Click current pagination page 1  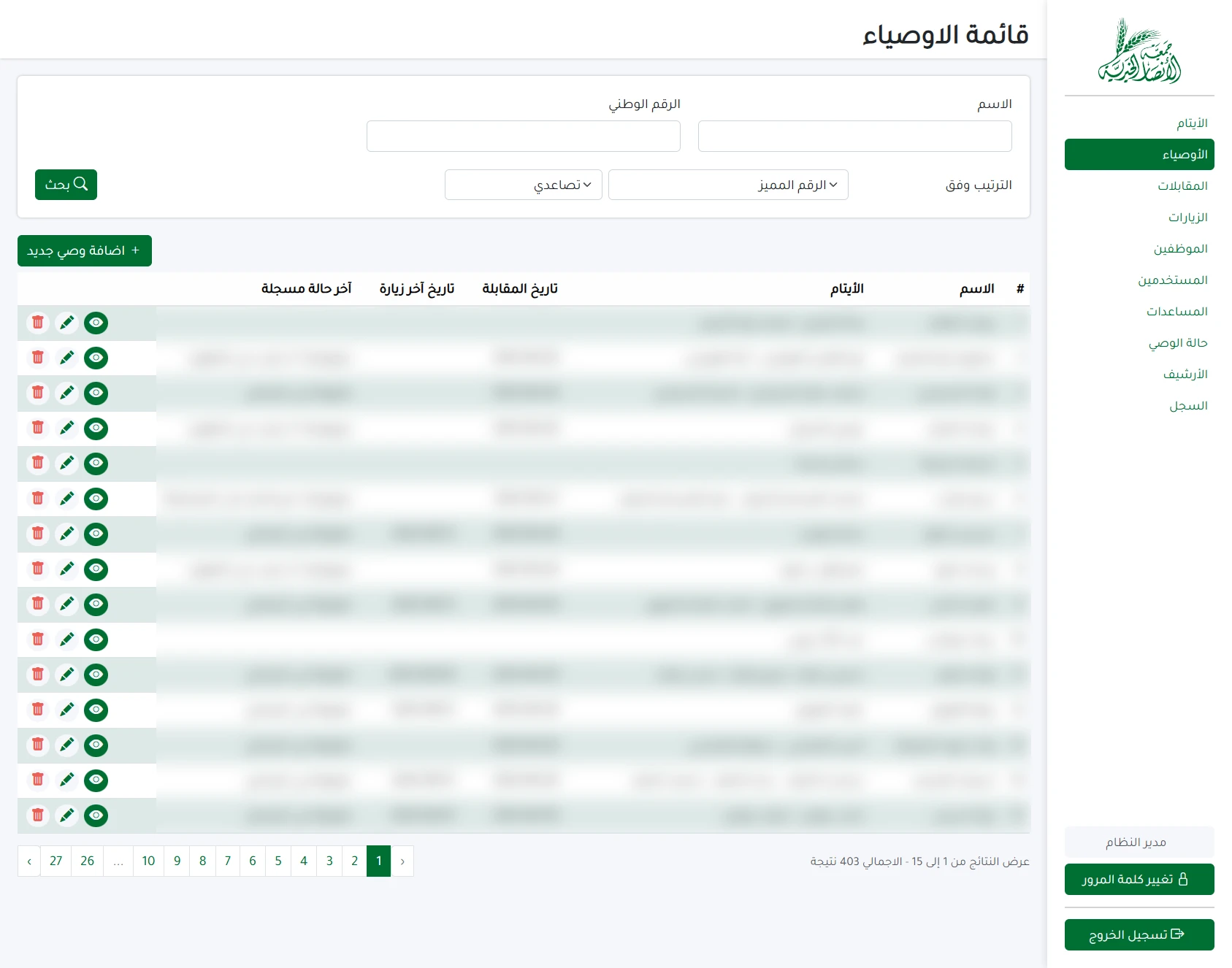(x=379, y=861)
